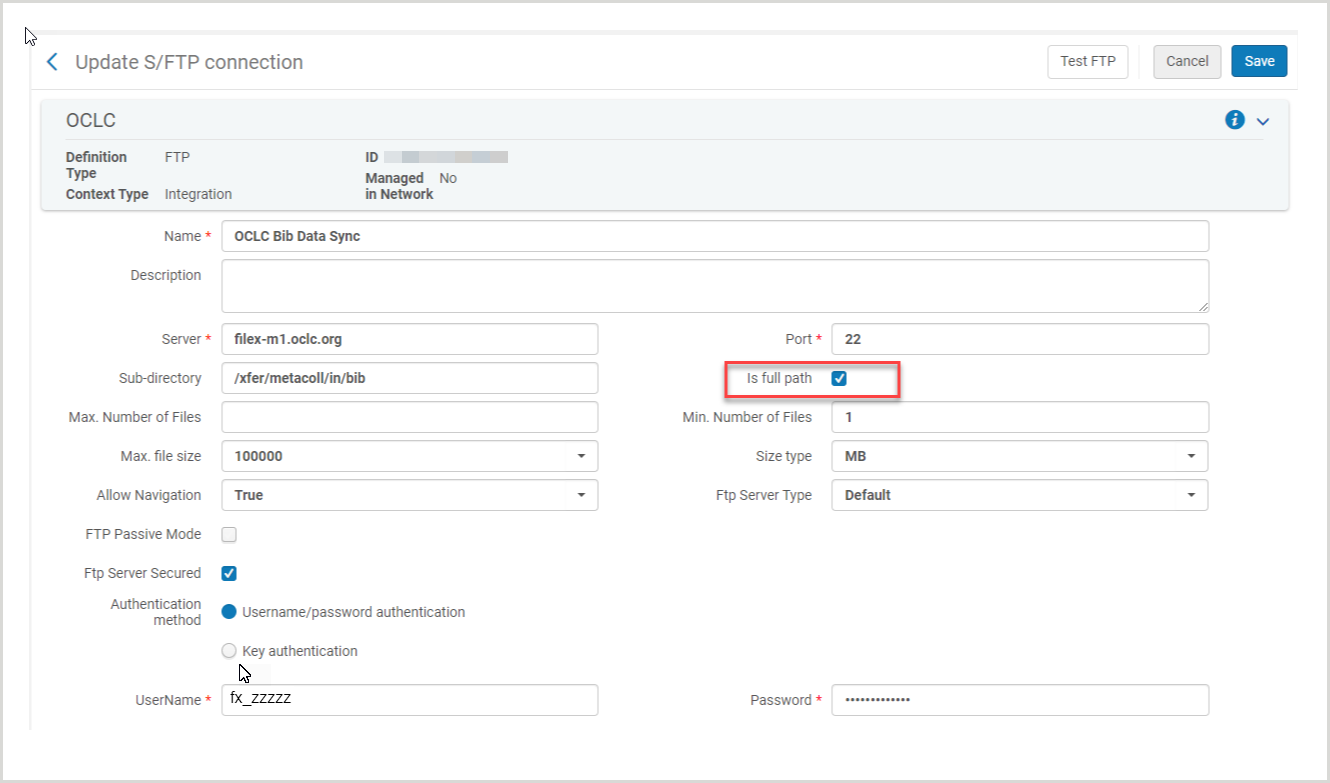Image resolution: width=1330 pixels, height=783 pixels.
Task: Cancel the S/FTP connection update
Action: pyautogui.click(x=1187, y=61)
